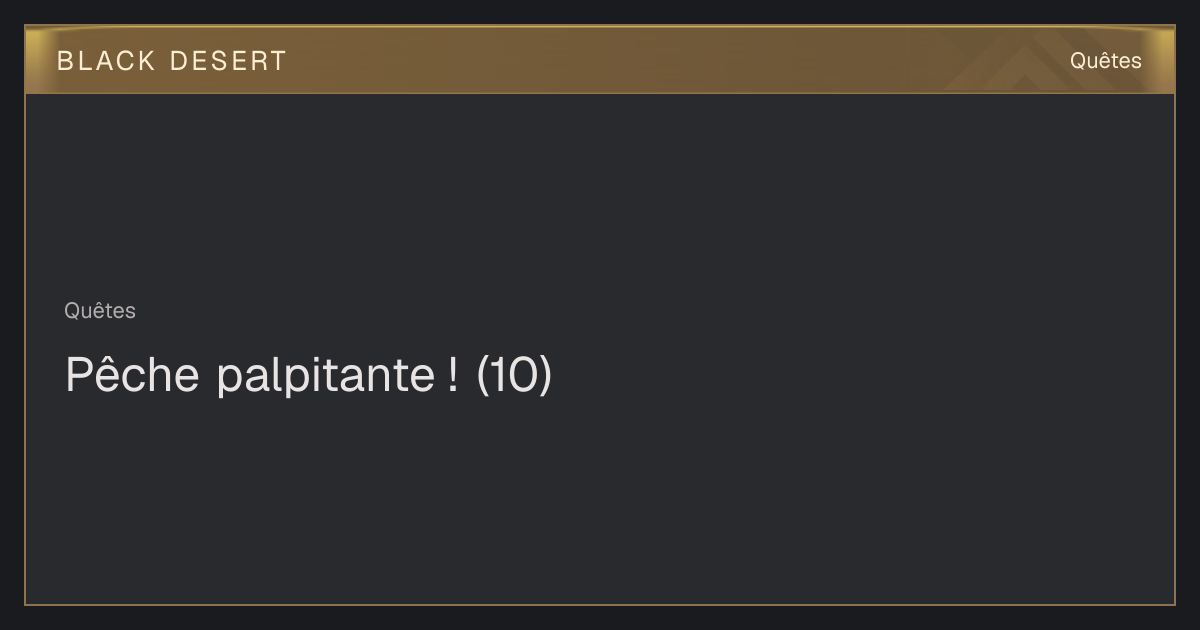Select the word palpitante in the title
The height and width of the screenshot is (630, 1200).
[x=325, y=377]
